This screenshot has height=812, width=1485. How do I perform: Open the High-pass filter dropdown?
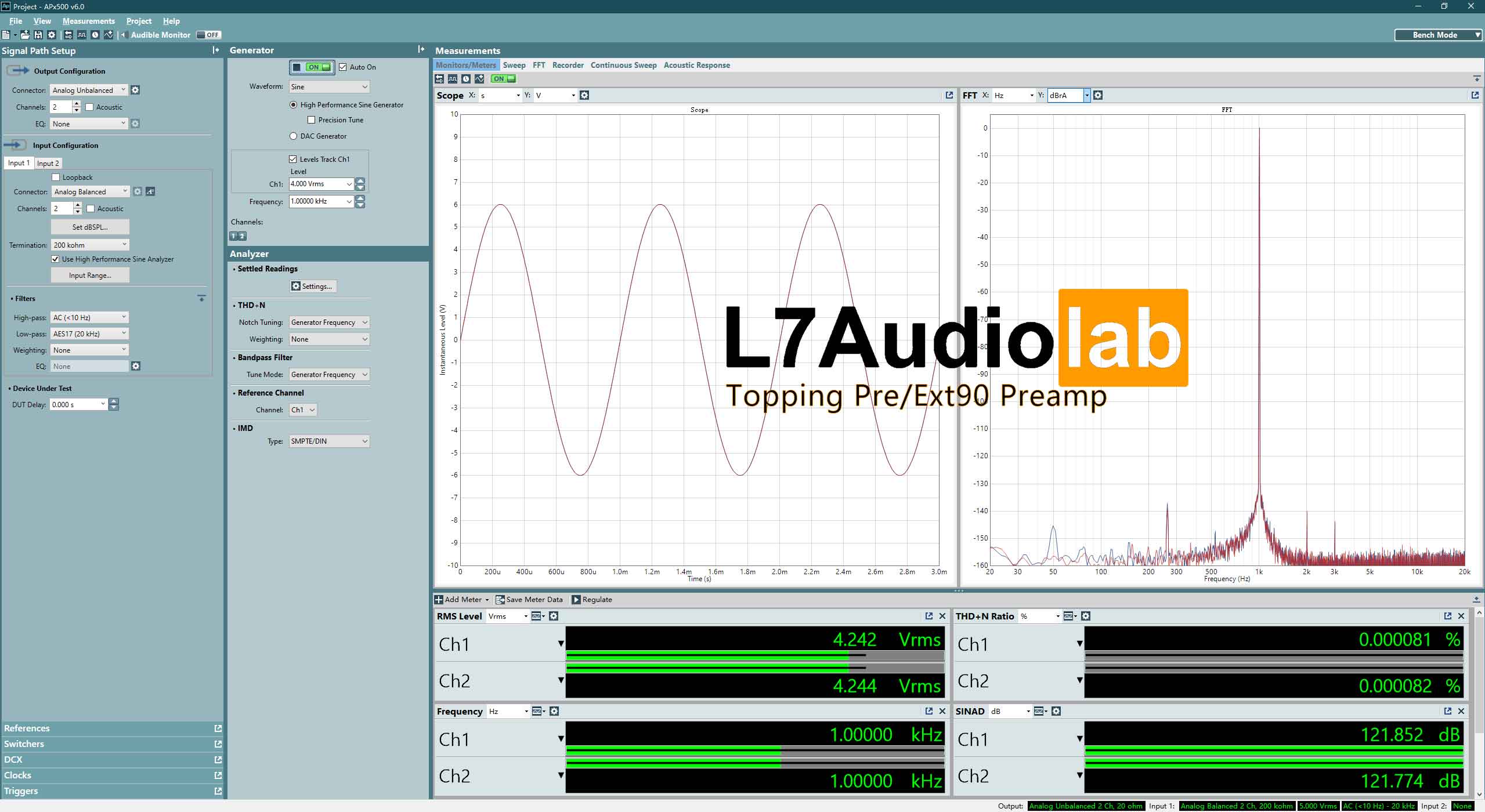coord(89,317)
